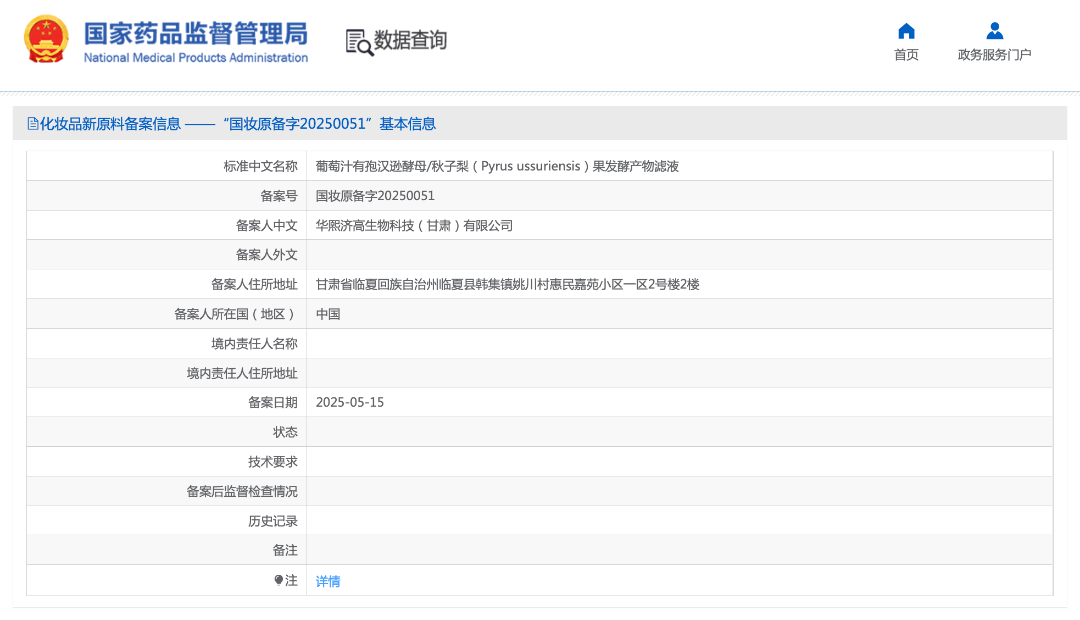Click the 首页 house icon
Screen dimensions: 1080x620
[x=906, y=31]
